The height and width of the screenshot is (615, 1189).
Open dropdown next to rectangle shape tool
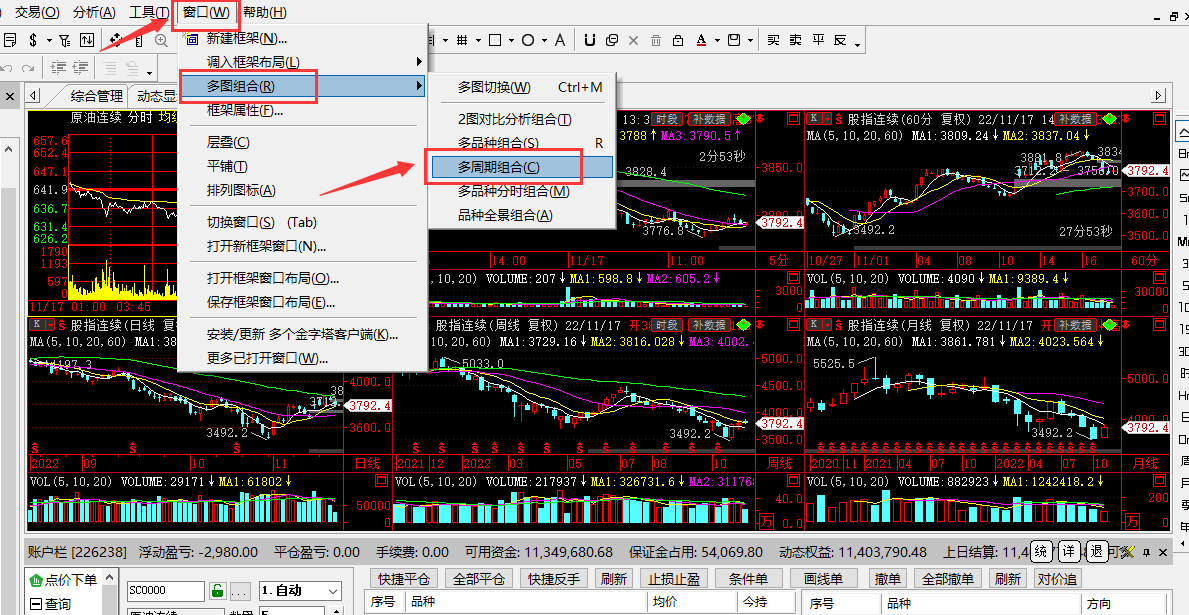512,40
